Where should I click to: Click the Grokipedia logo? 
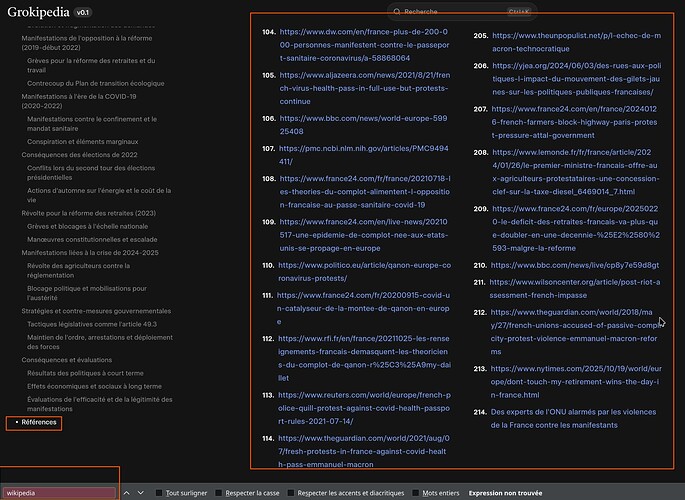click(38, 13)
